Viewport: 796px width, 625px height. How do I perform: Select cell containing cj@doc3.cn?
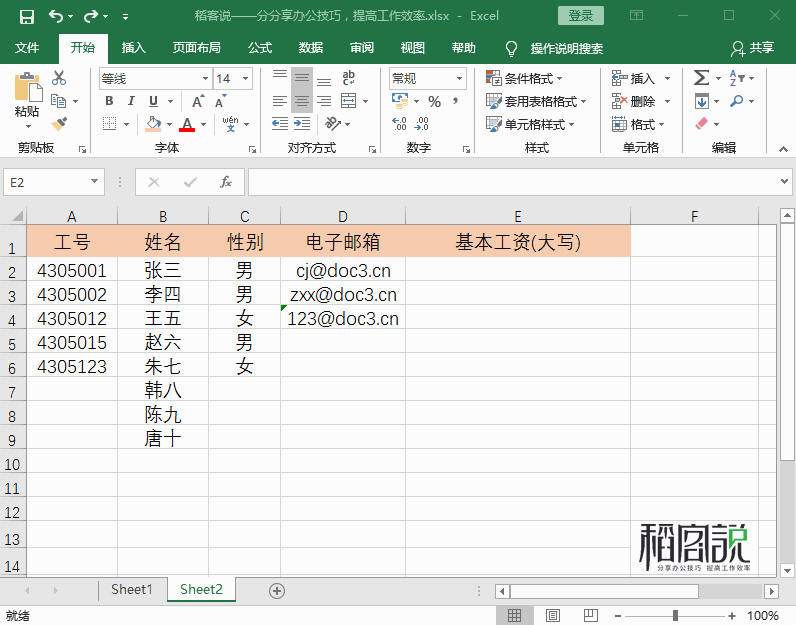point(343,270)
